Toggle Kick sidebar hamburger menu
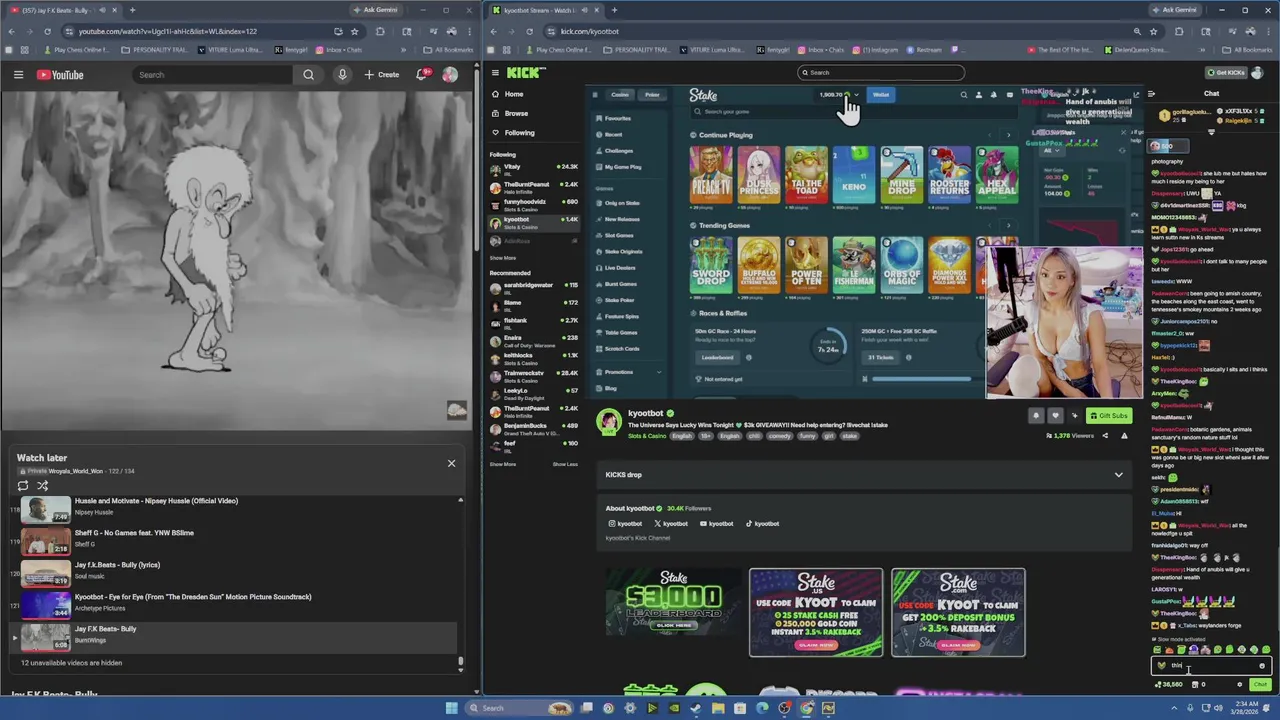The height and width of the screenshot is (720, 1280). click(494, 73)
